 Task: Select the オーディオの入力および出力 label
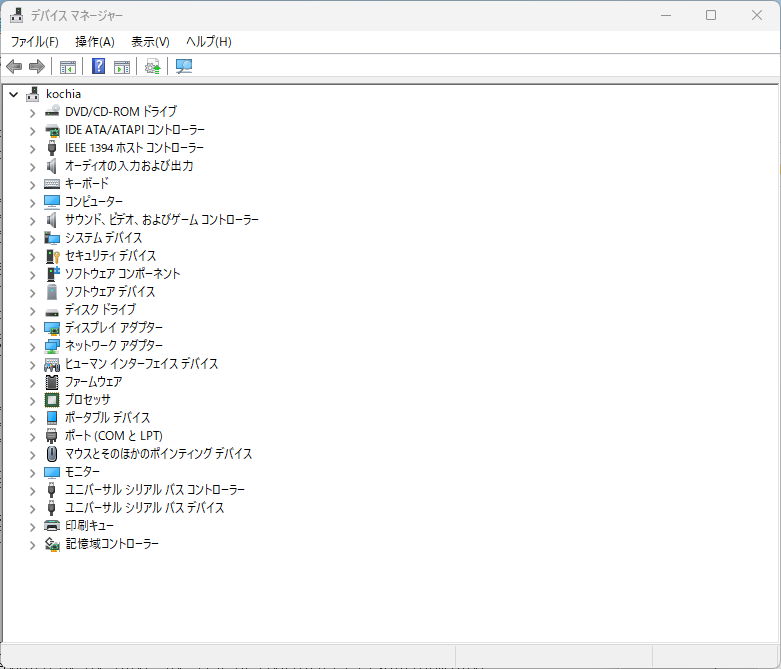(129, 166)
